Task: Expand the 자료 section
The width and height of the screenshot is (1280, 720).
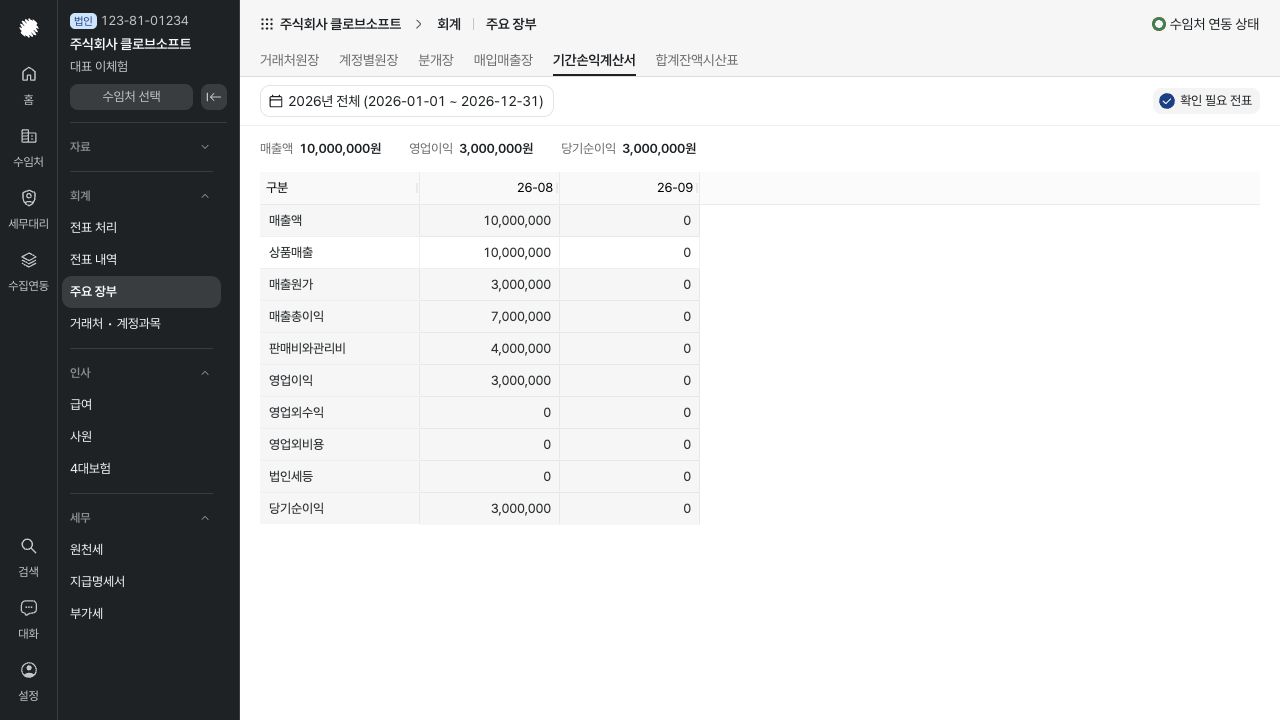Action: point(141,147)
